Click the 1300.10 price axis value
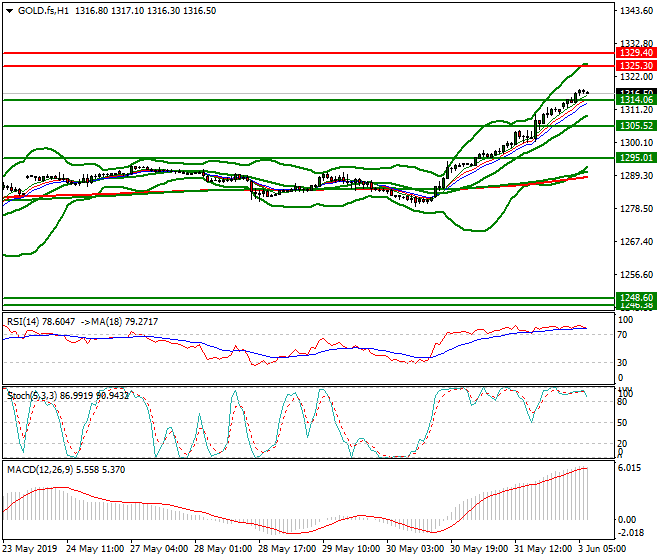 pos(636,143)
